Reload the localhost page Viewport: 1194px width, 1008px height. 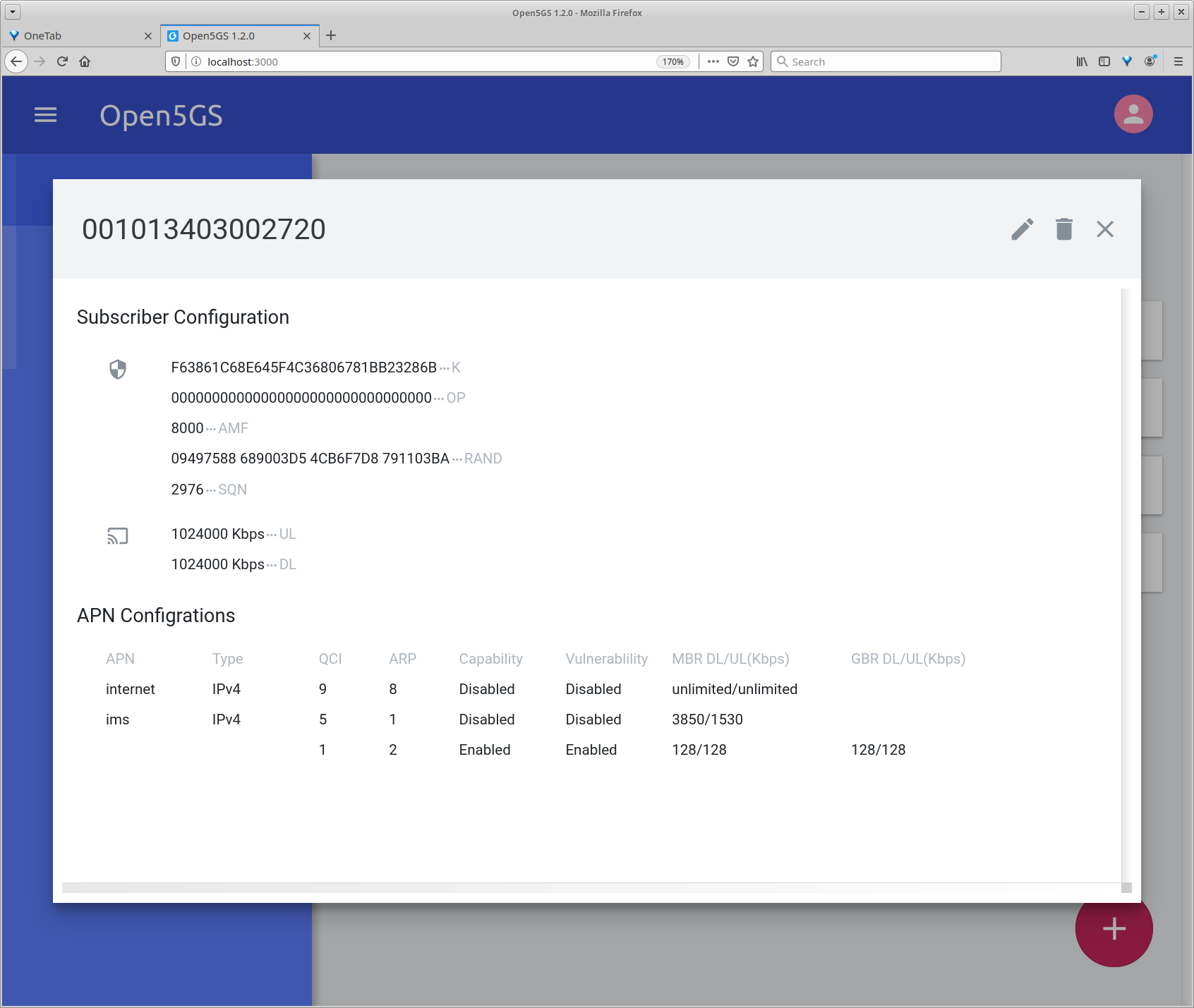click(62, 61)
